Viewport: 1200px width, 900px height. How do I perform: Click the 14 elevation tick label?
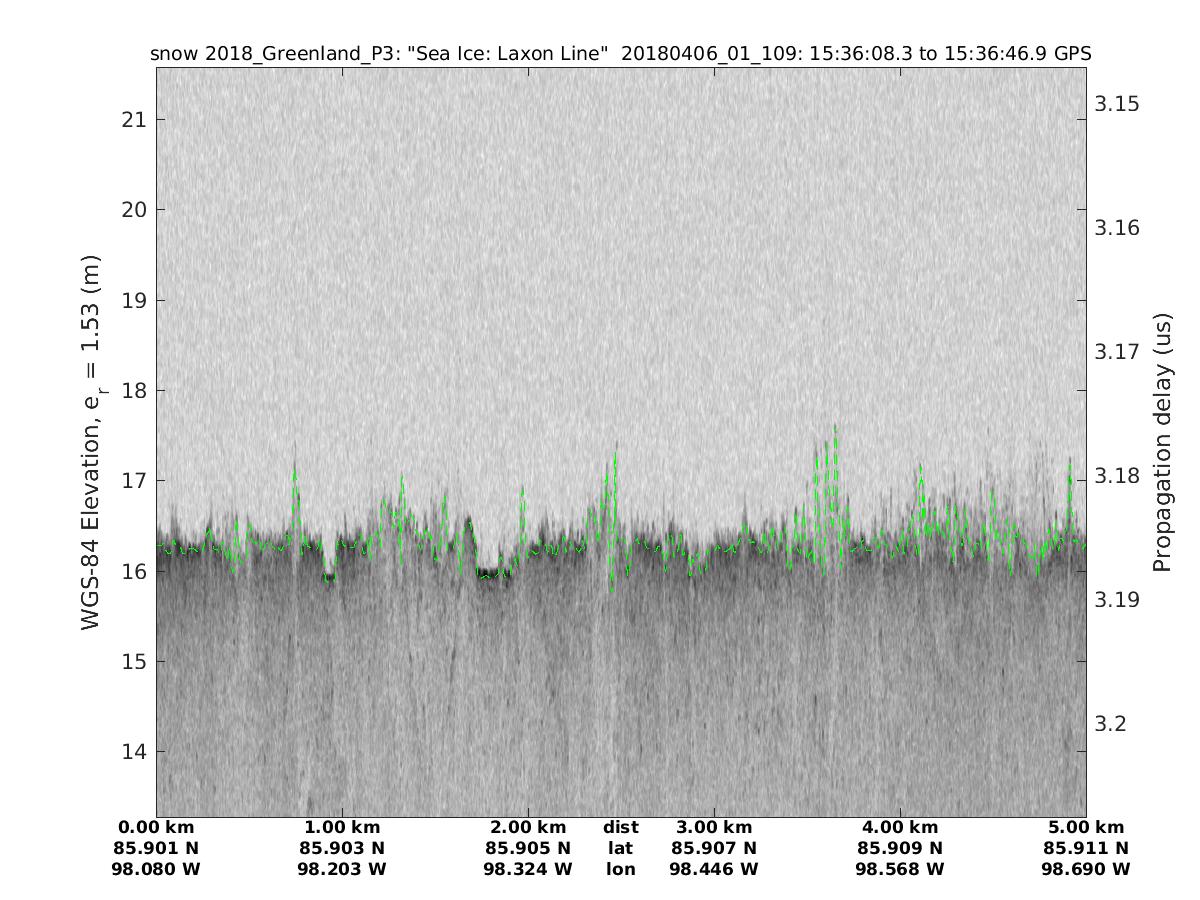pos(133,751)
